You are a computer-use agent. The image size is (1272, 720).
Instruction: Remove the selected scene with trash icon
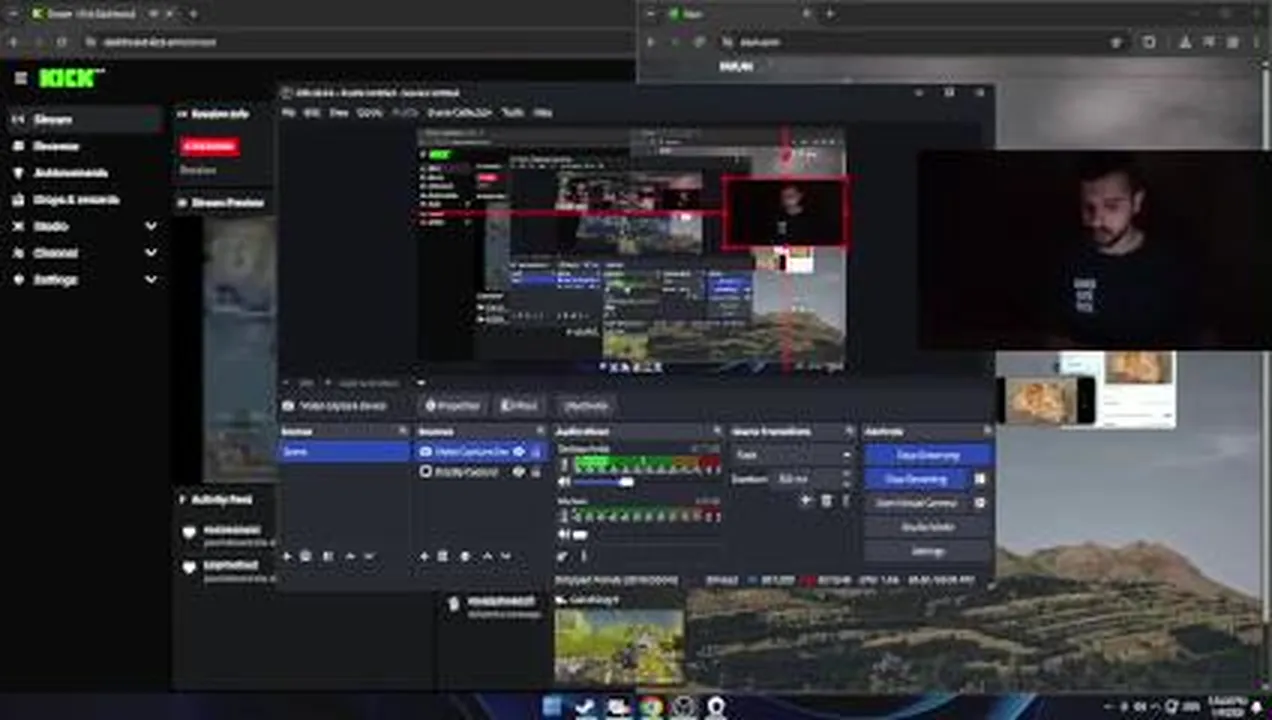coord(306,556)
